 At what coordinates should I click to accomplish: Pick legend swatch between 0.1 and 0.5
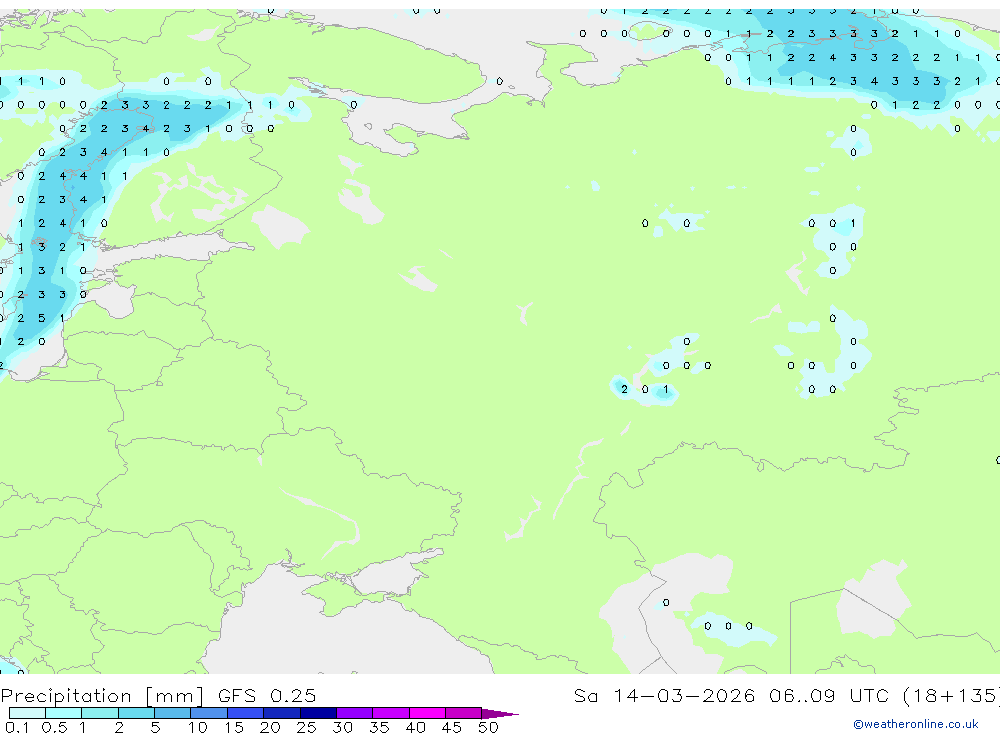click(27, 713)
